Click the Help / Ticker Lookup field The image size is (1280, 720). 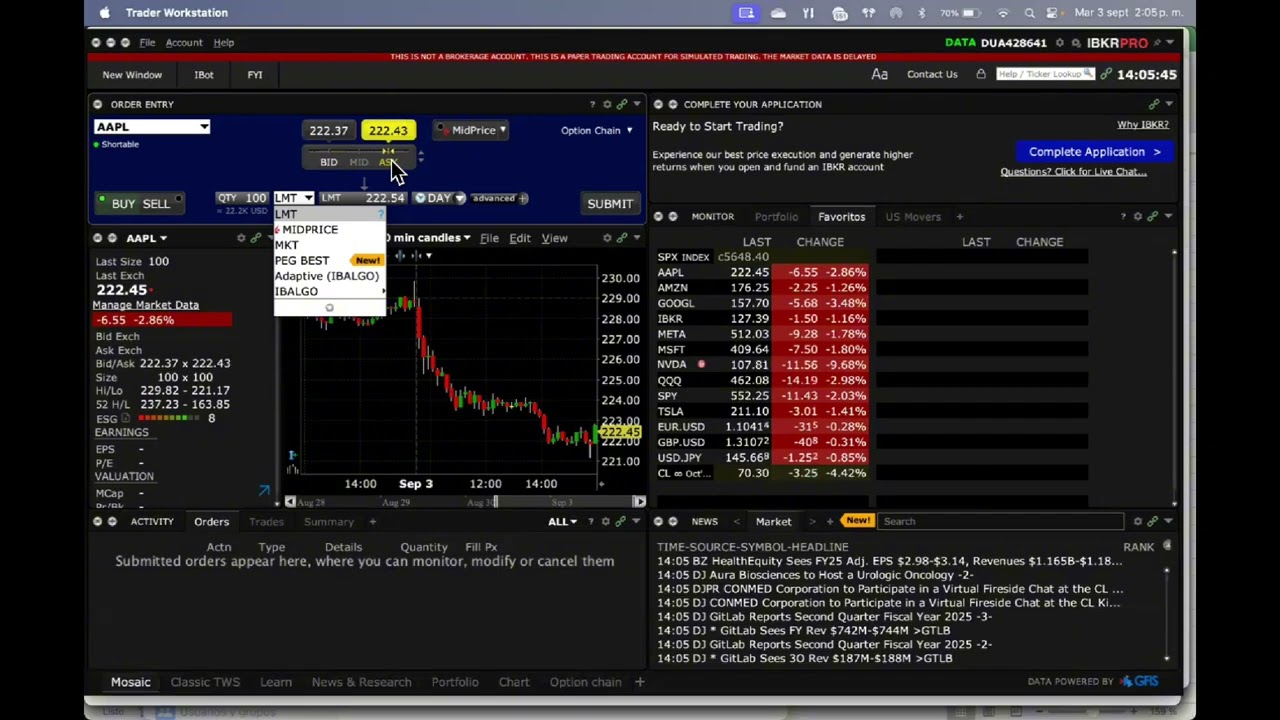(1047, 74)
